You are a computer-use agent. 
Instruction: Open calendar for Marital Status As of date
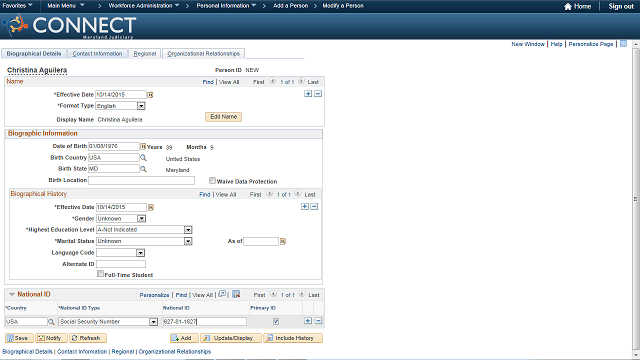[x=283, y=241]
